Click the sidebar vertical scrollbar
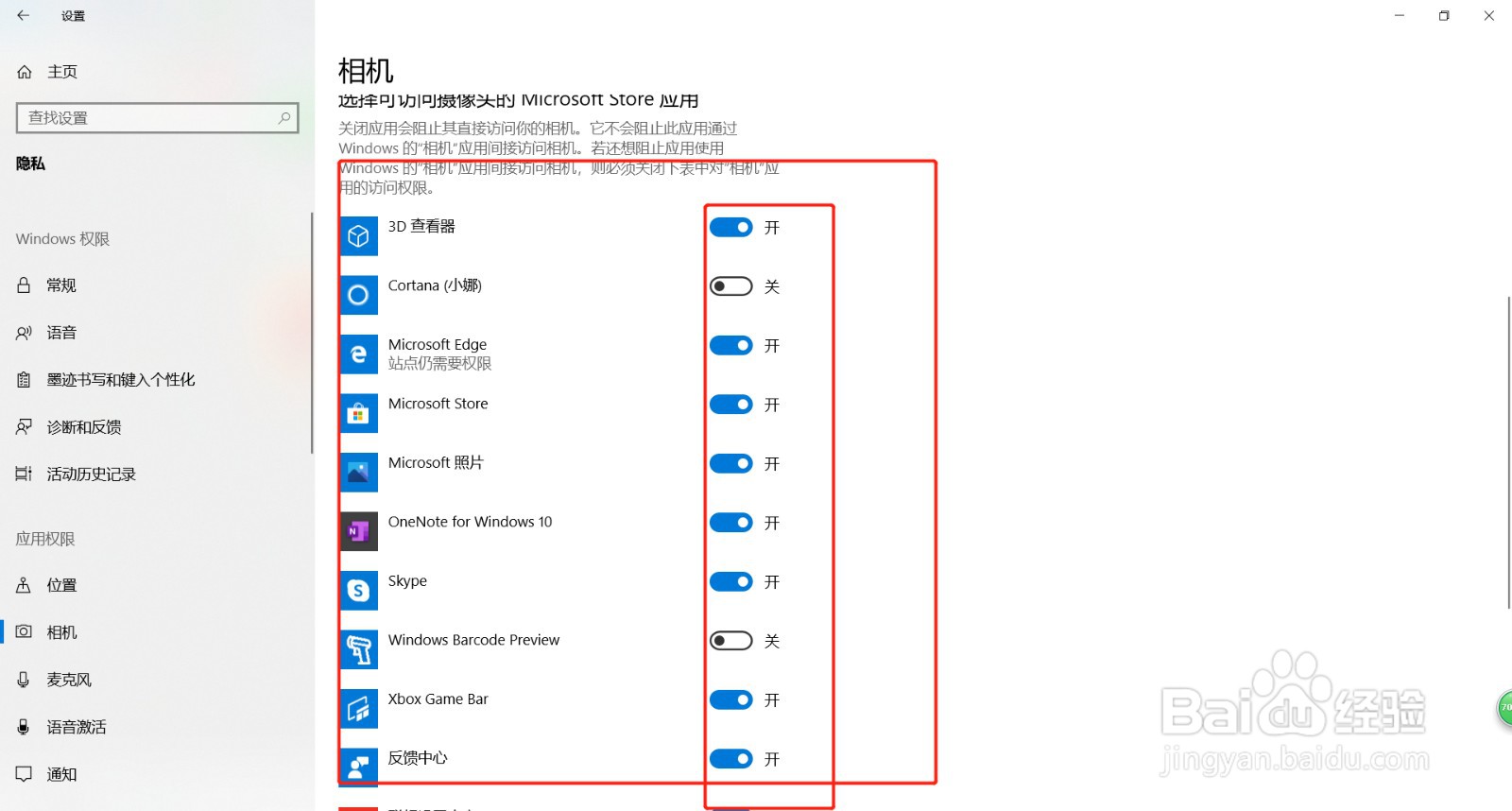1512x811 pixels. [x=312, y=333]
